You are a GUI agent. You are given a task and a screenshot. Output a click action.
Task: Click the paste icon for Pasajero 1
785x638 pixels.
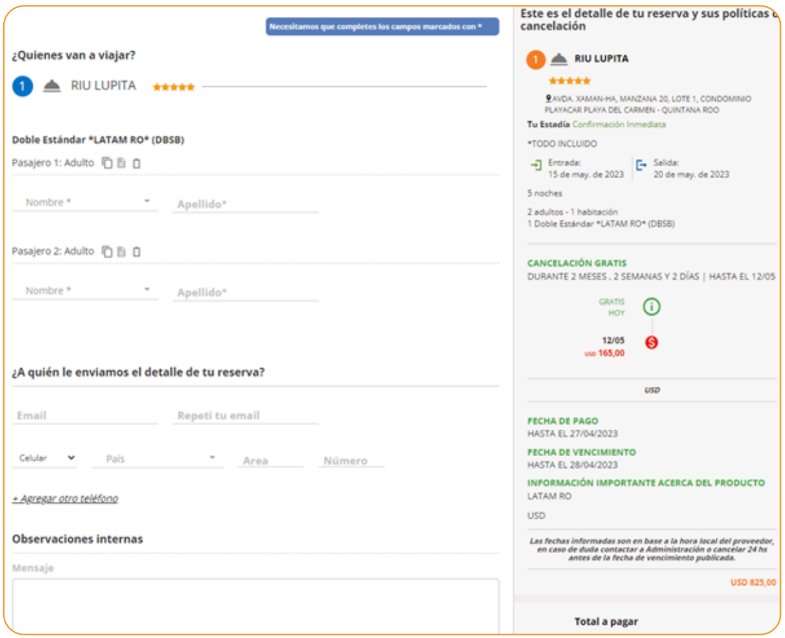pos(121,163)
